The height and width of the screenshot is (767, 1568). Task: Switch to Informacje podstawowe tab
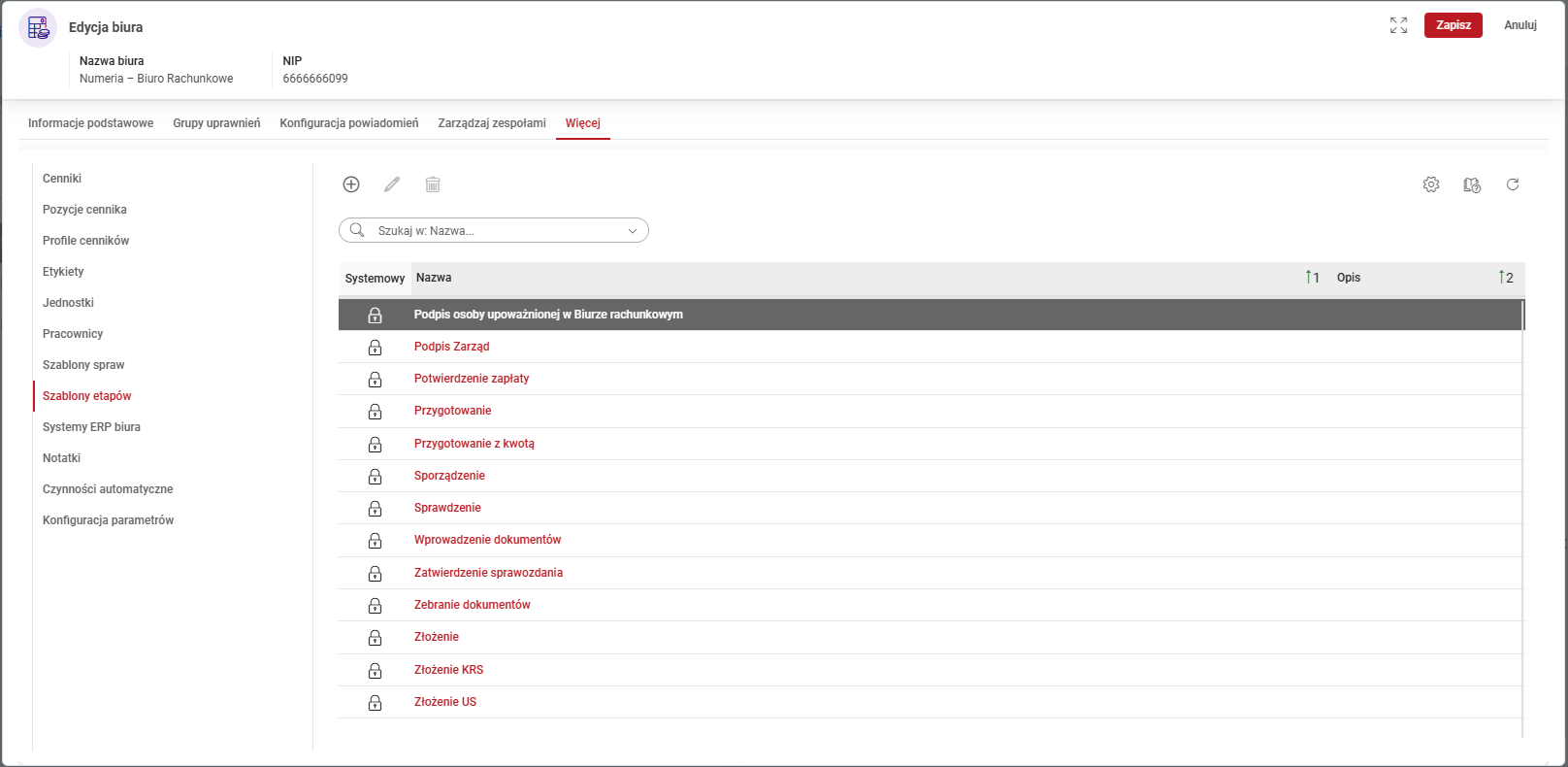pos(90,123)
